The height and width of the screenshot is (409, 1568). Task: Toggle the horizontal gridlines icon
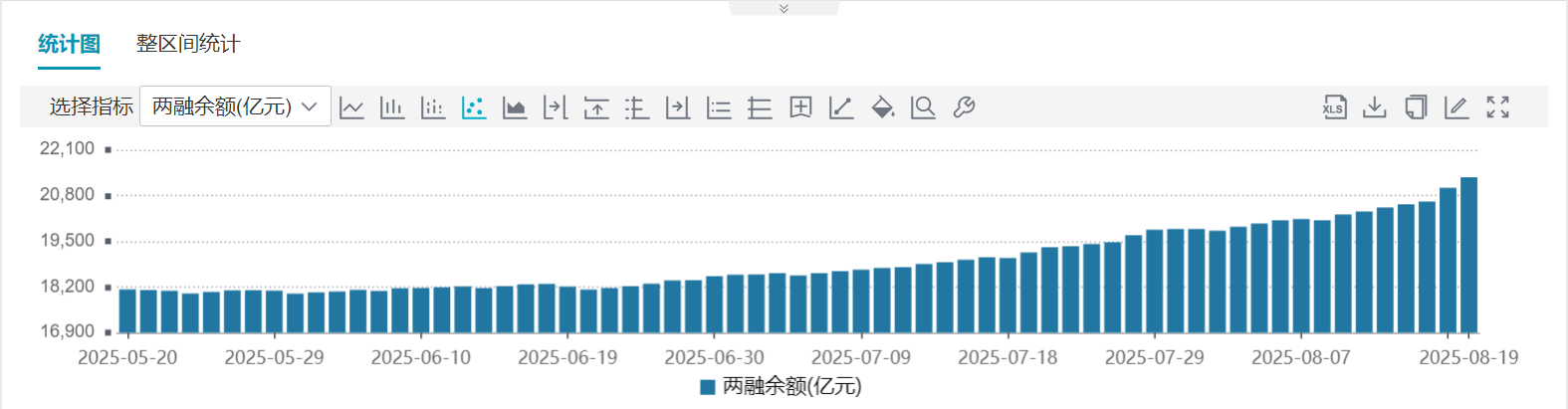pos(760,107)
